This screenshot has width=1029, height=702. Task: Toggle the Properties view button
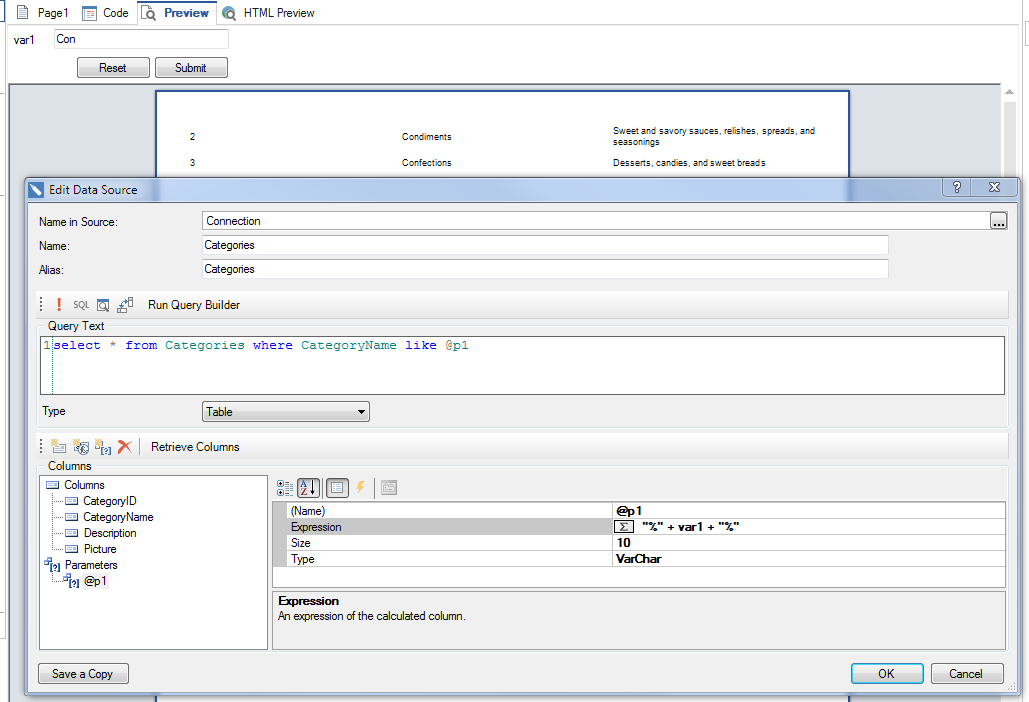click(x=337, y=487)
